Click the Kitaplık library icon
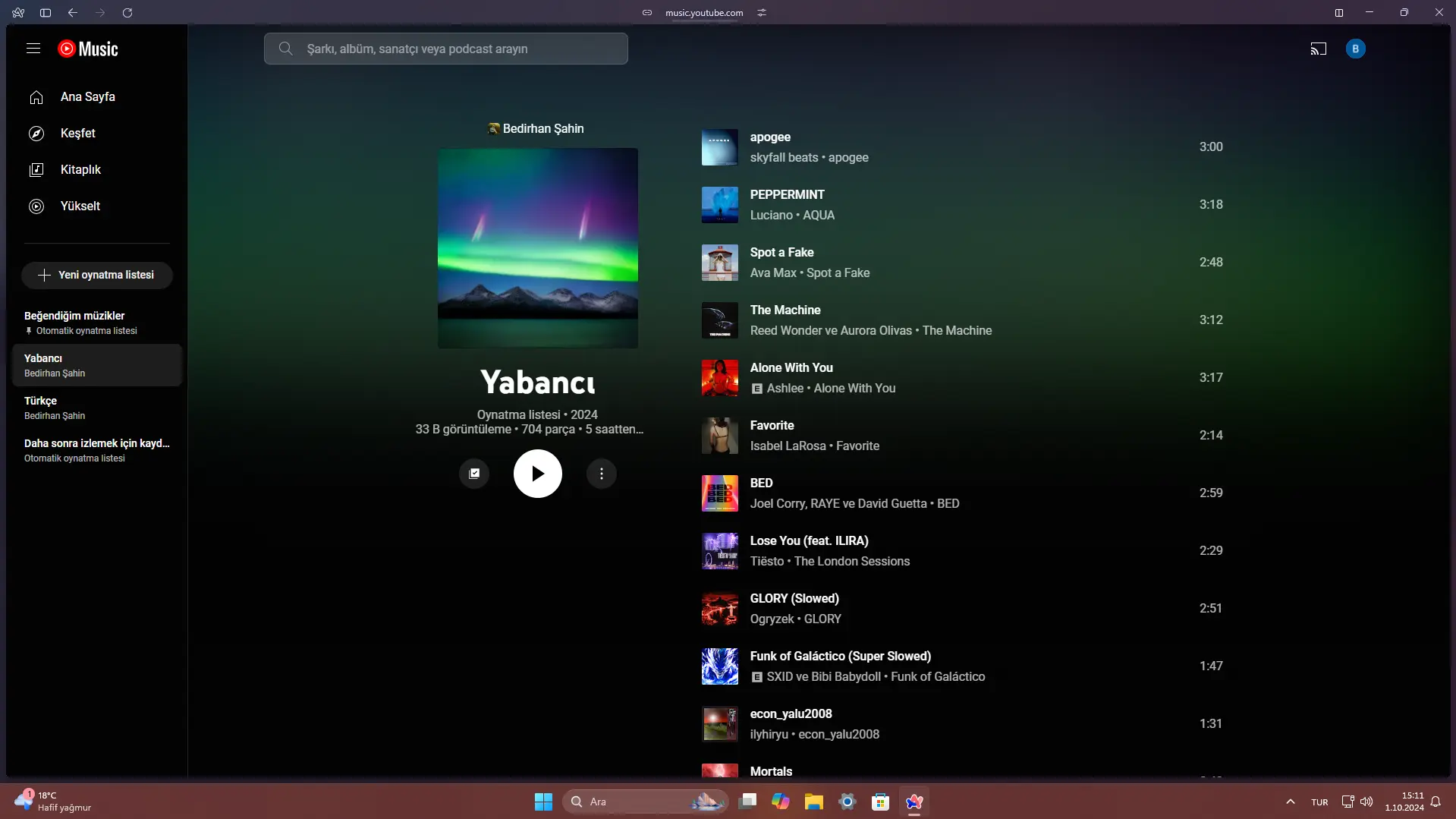The width and height of the screenshot is (1456, 819). 36,170
